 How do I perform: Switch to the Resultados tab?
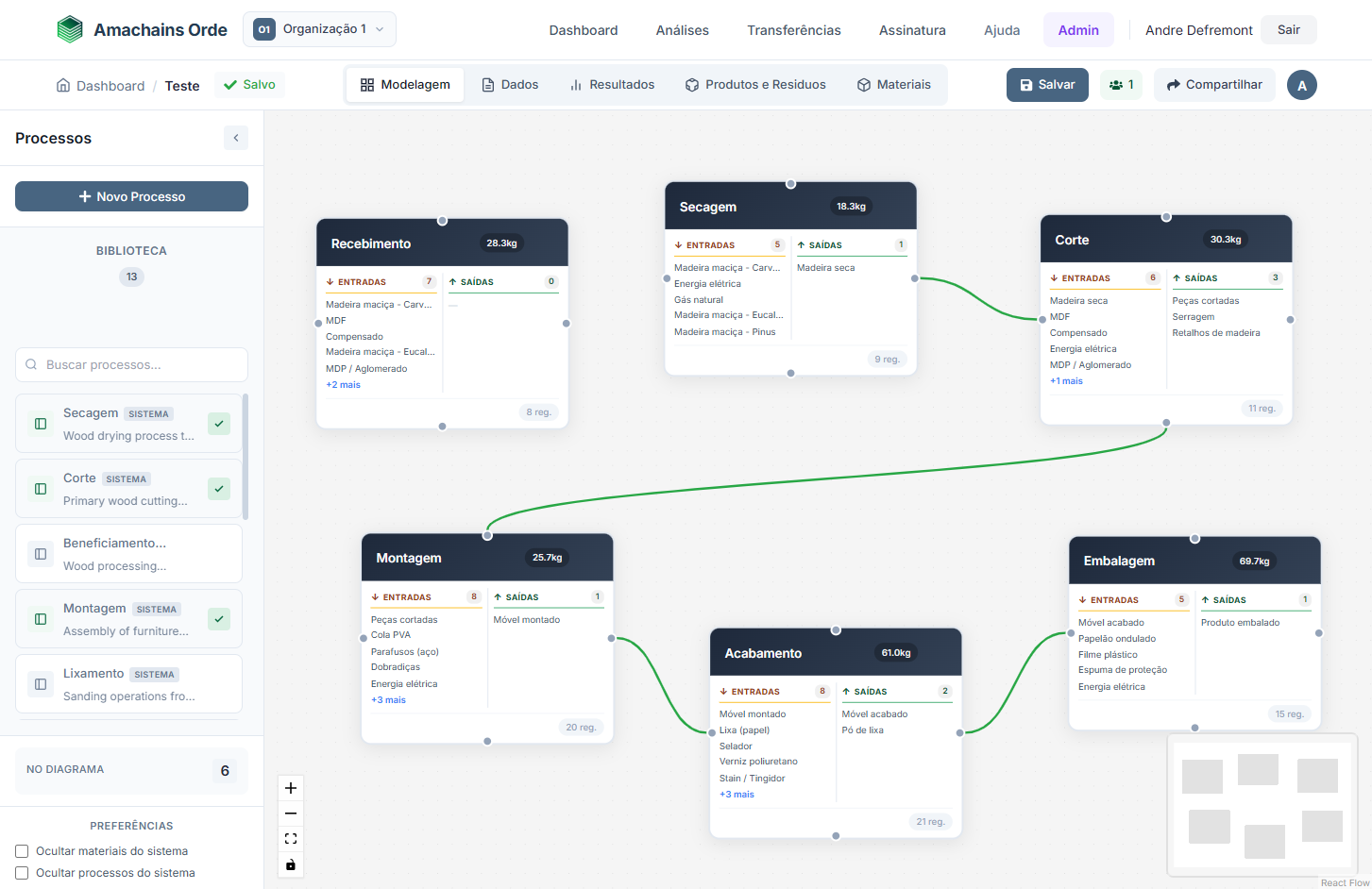coord(612,85)
